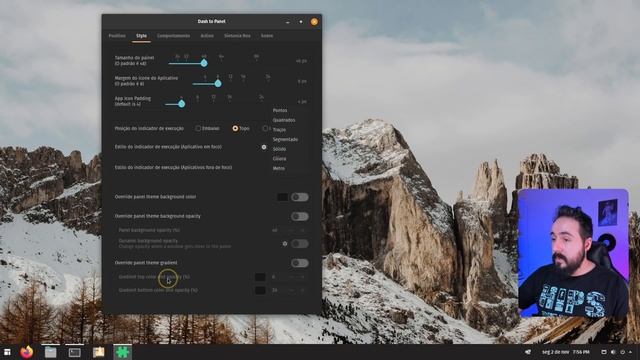Increase gradient top opacity with plus stepper

(302, 277)
